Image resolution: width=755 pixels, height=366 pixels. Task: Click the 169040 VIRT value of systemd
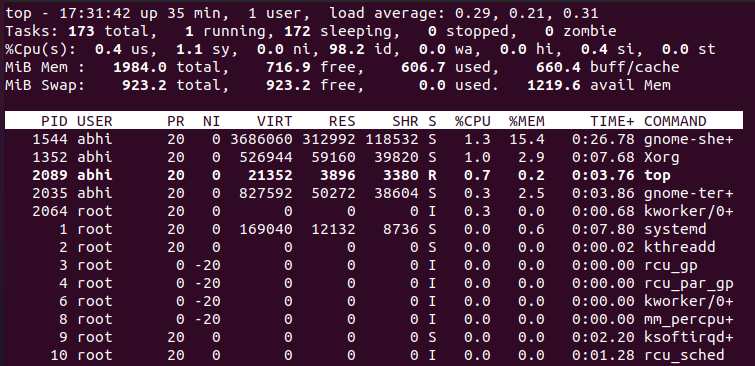click(265, 229)
